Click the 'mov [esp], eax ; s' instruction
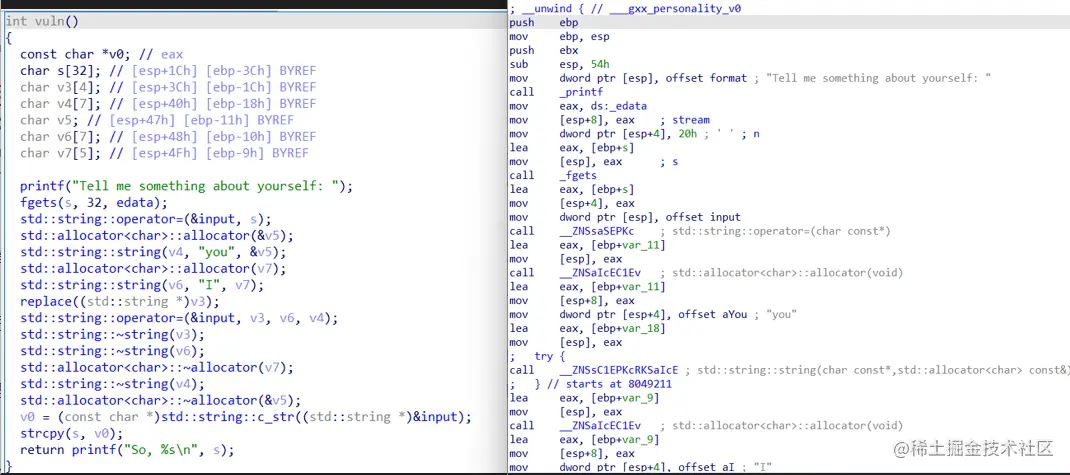Screen dimensions: 1070x475 coord(594,162)
